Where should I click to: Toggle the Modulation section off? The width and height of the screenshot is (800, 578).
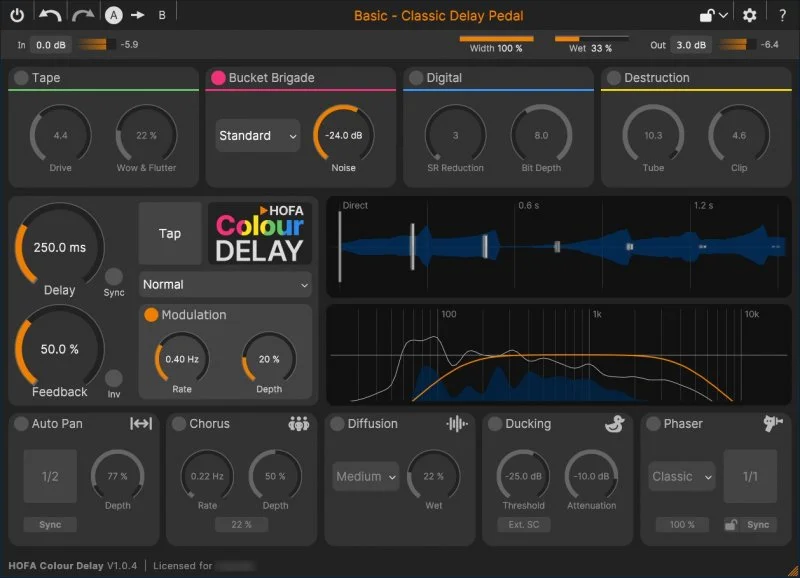[x=151, y=315]
